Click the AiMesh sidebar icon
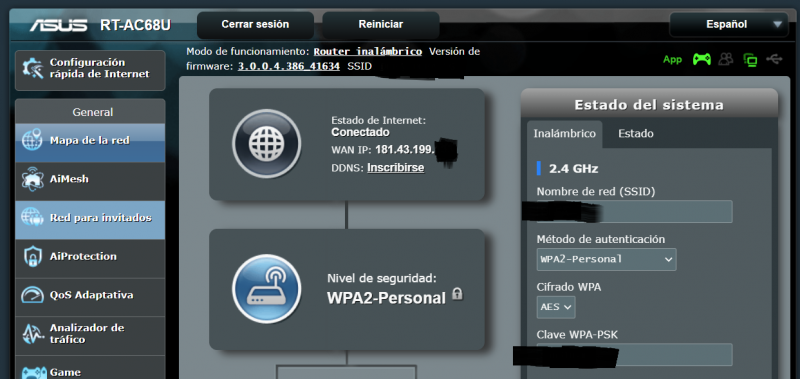 point(32,179)
